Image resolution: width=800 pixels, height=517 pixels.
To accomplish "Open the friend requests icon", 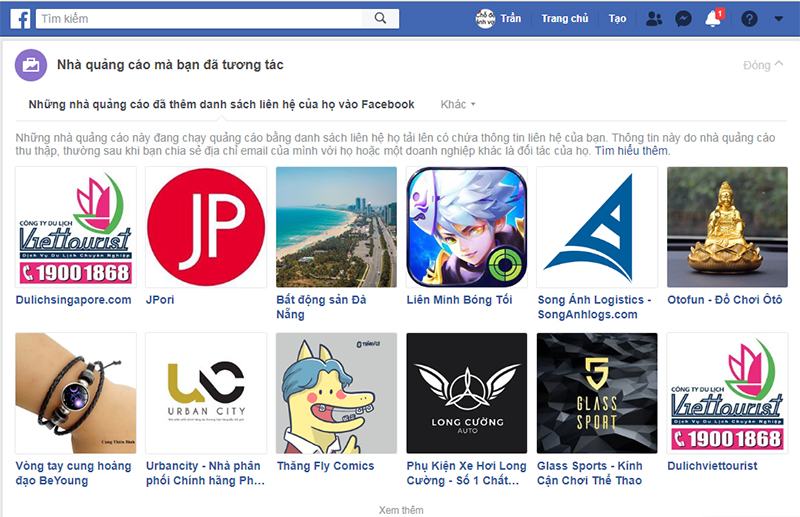I will pos(654,19).
